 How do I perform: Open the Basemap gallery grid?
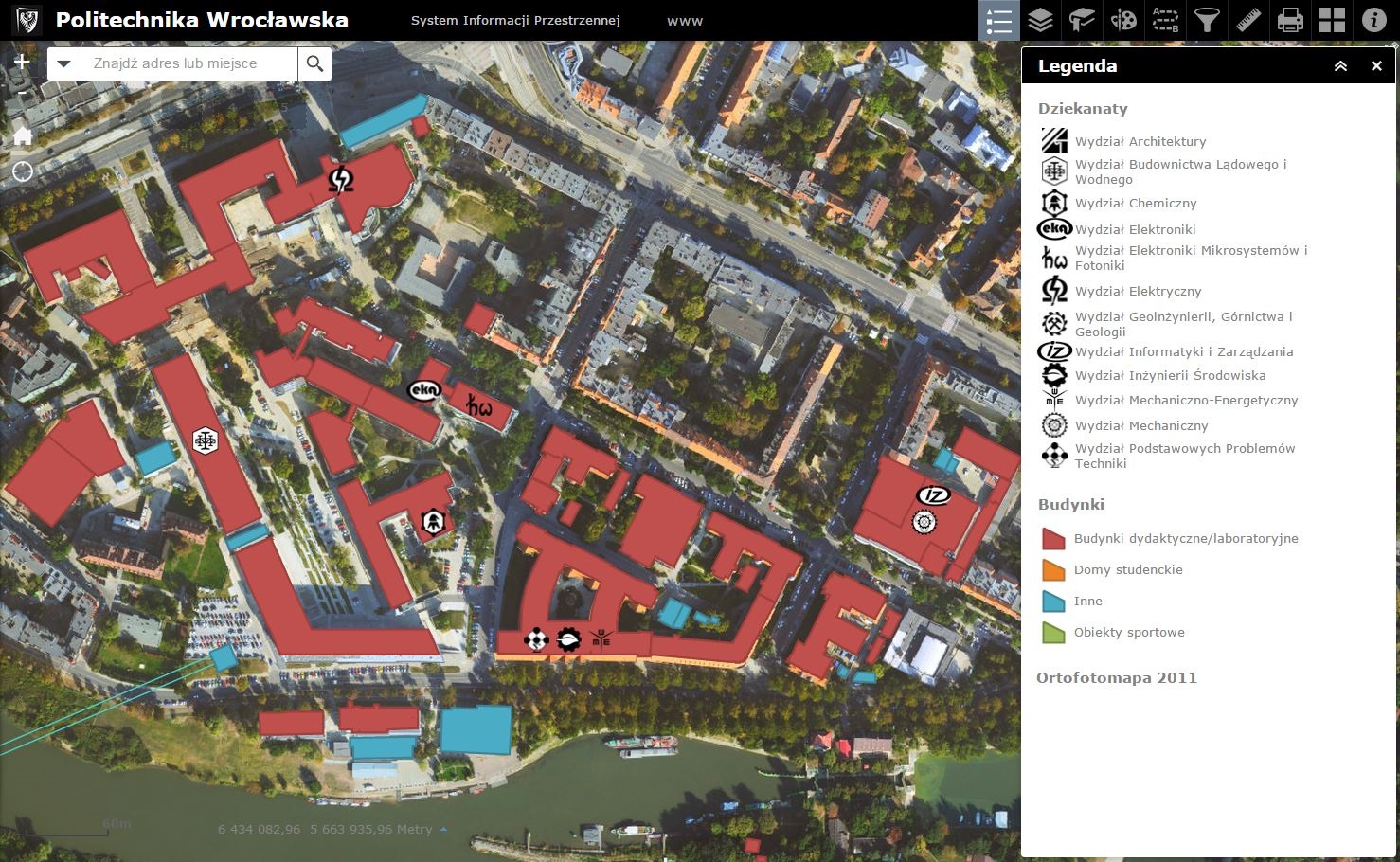click(1332, 20)
